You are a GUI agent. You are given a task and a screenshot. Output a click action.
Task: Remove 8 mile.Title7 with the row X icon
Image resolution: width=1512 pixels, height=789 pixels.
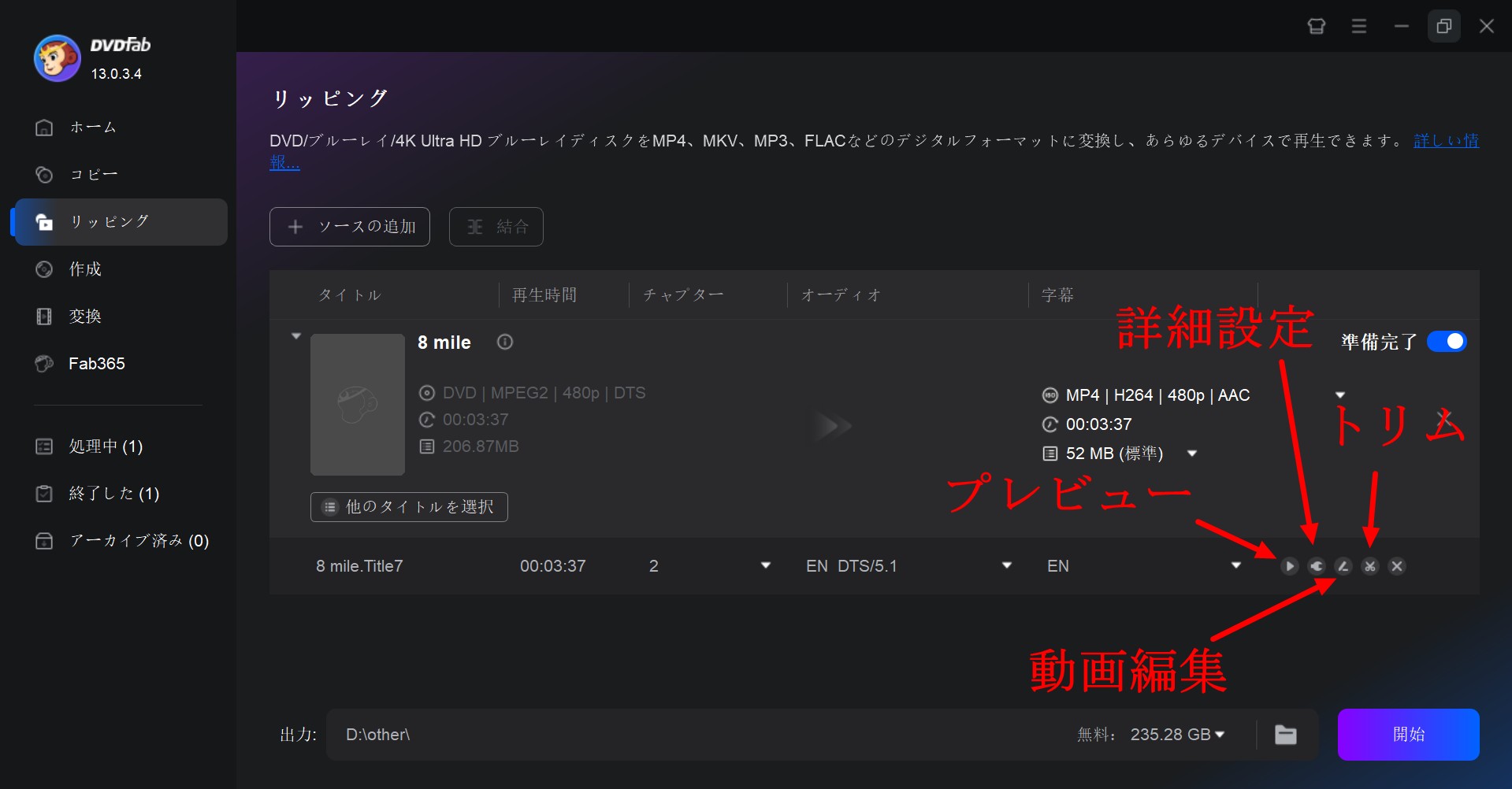click(1397, 566)
